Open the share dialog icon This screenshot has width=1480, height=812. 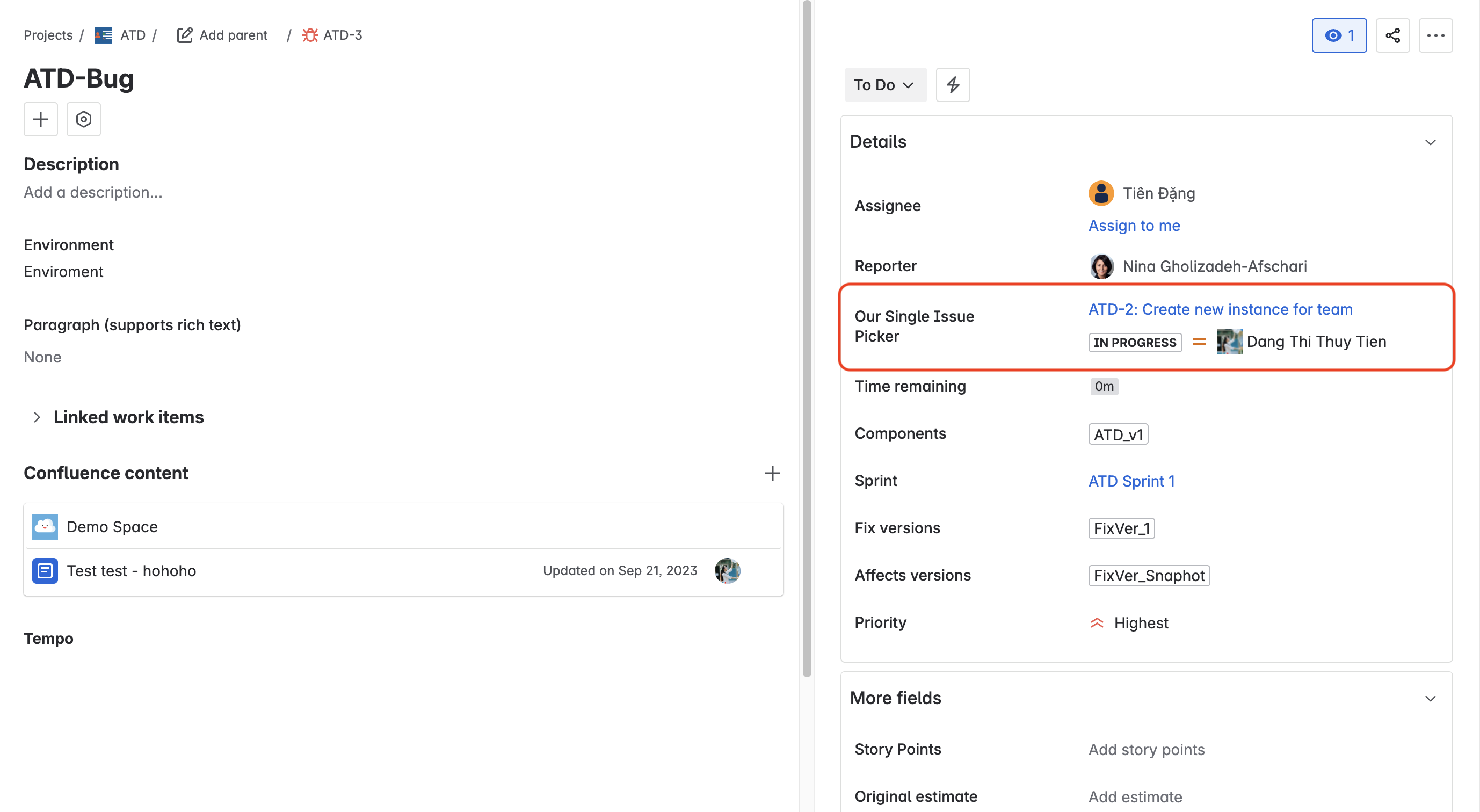coord(1393,35)
